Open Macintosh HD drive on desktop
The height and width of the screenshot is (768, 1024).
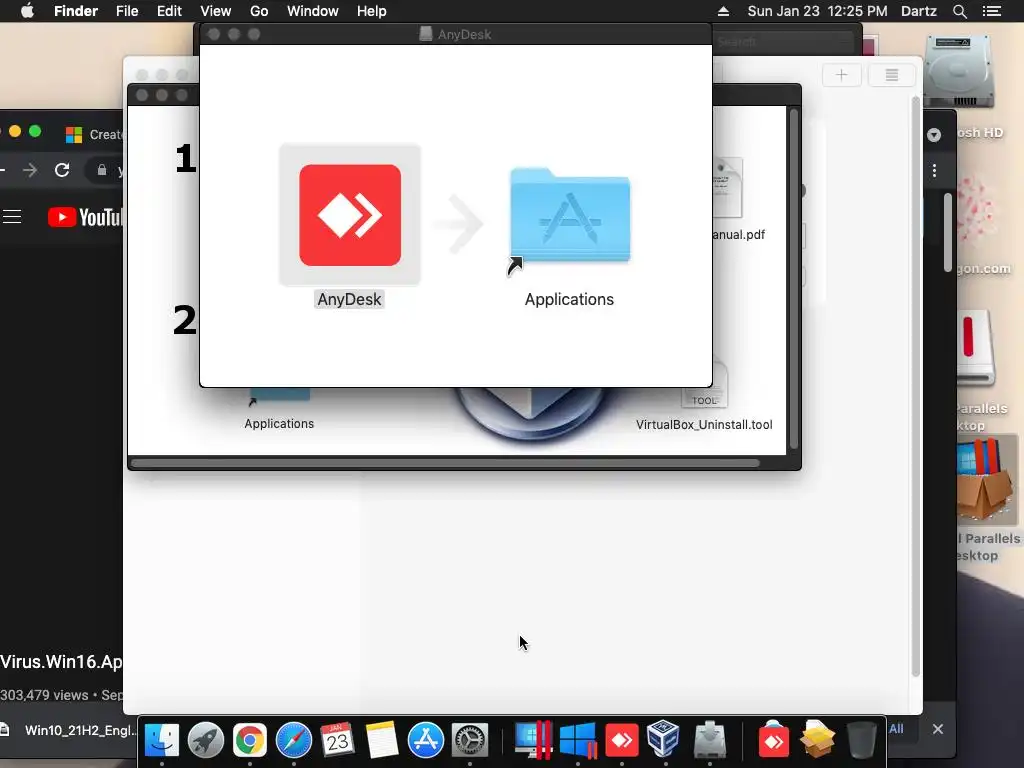pyautogui.click(x=959, y=72)
